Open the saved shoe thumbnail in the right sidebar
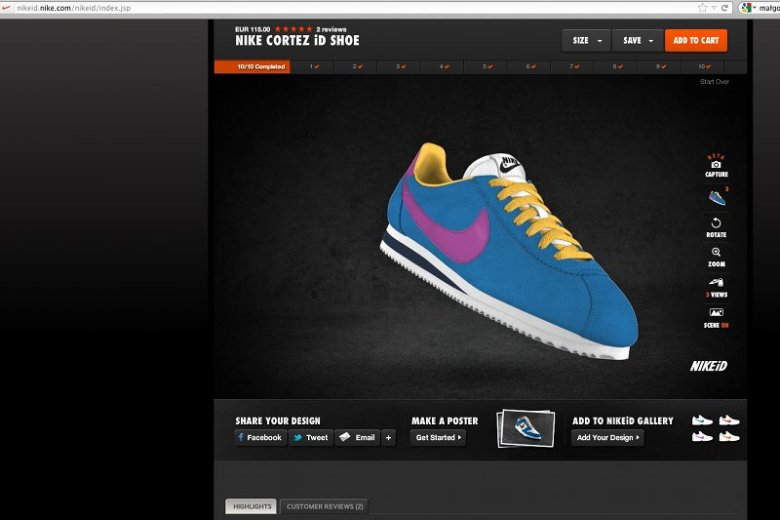Viewport: 780px width, 520px height. click(717, 198)
